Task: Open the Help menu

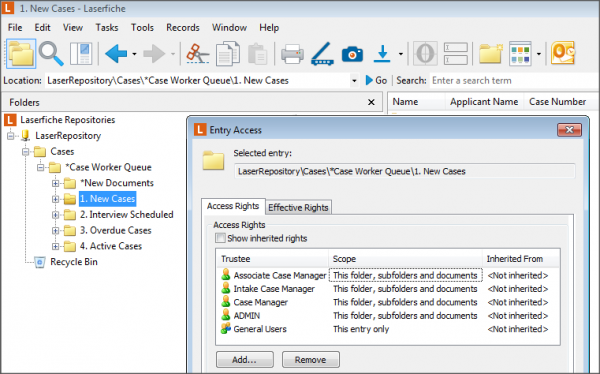Action: (269, 28)
